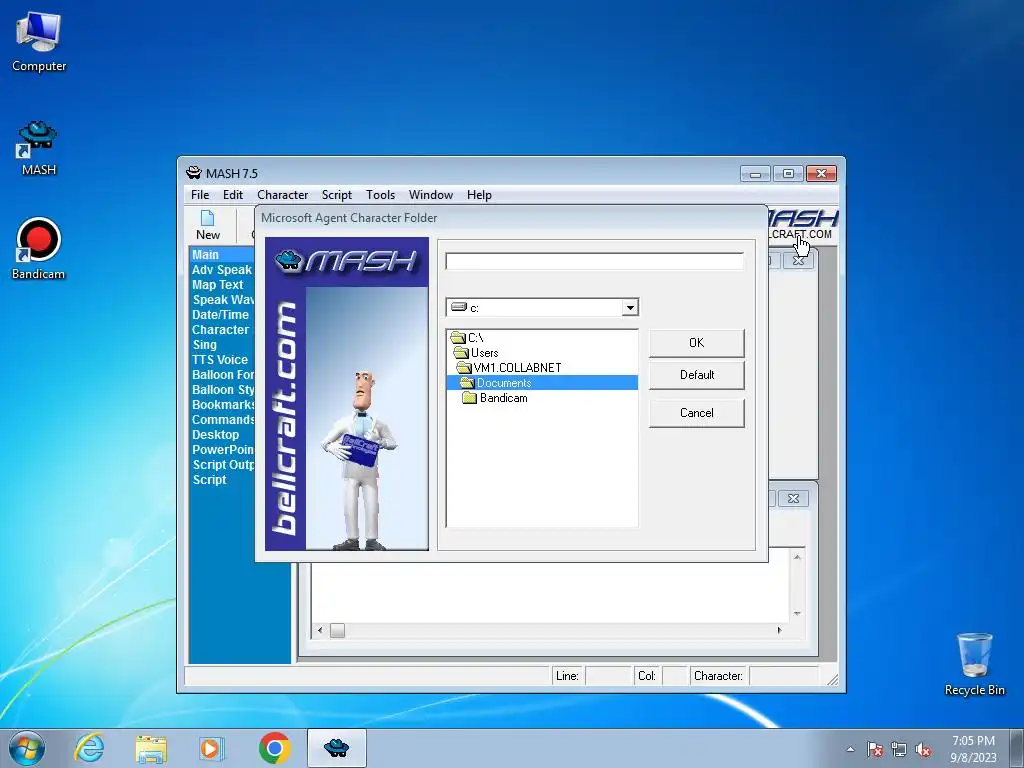This screenshot has height=768, width=1024.
Task: Launch the Bandicam desktop shortcut
Action: point(38,249)
